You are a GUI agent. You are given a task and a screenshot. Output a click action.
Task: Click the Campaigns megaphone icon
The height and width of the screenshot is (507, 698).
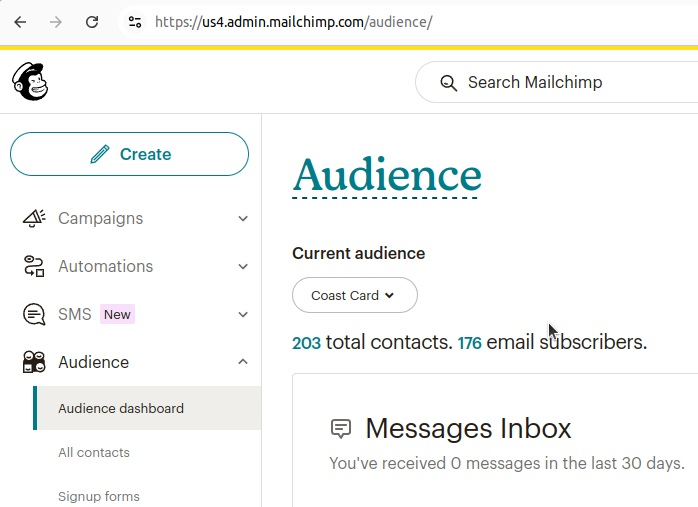(x=34, y=218)
